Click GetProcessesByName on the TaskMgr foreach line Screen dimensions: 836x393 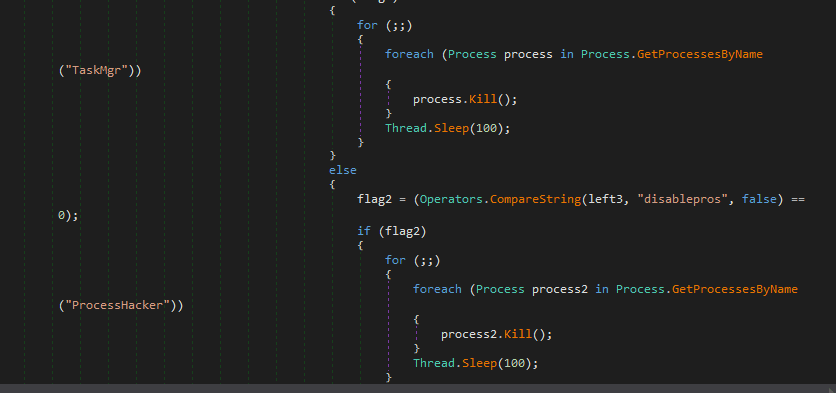pos(700,54)
